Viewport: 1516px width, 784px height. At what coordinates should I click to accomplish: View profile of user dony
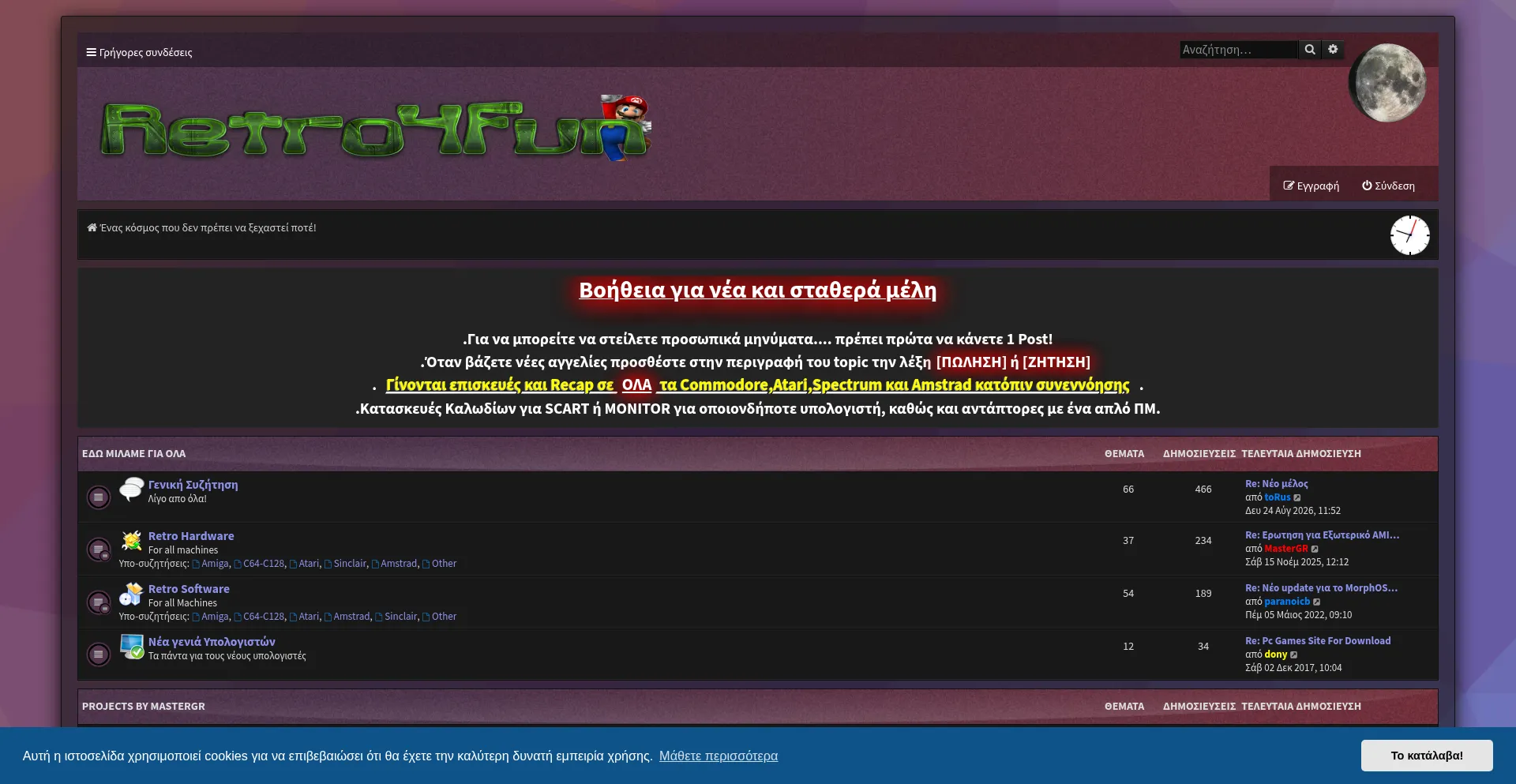tap(1276, 655)
